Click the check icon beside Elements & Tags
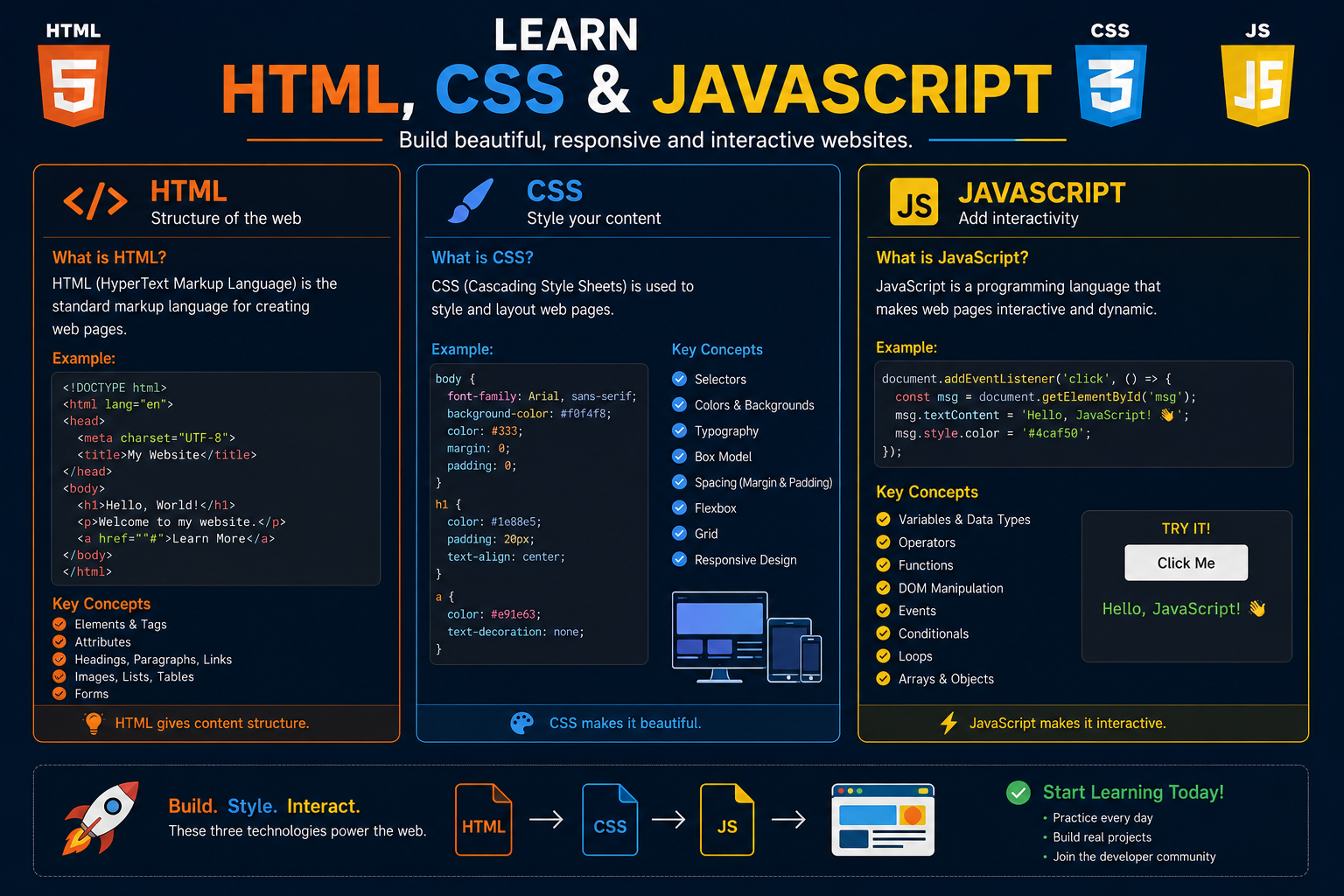The height and width of the screenshot is (896, 1344). 59,624
